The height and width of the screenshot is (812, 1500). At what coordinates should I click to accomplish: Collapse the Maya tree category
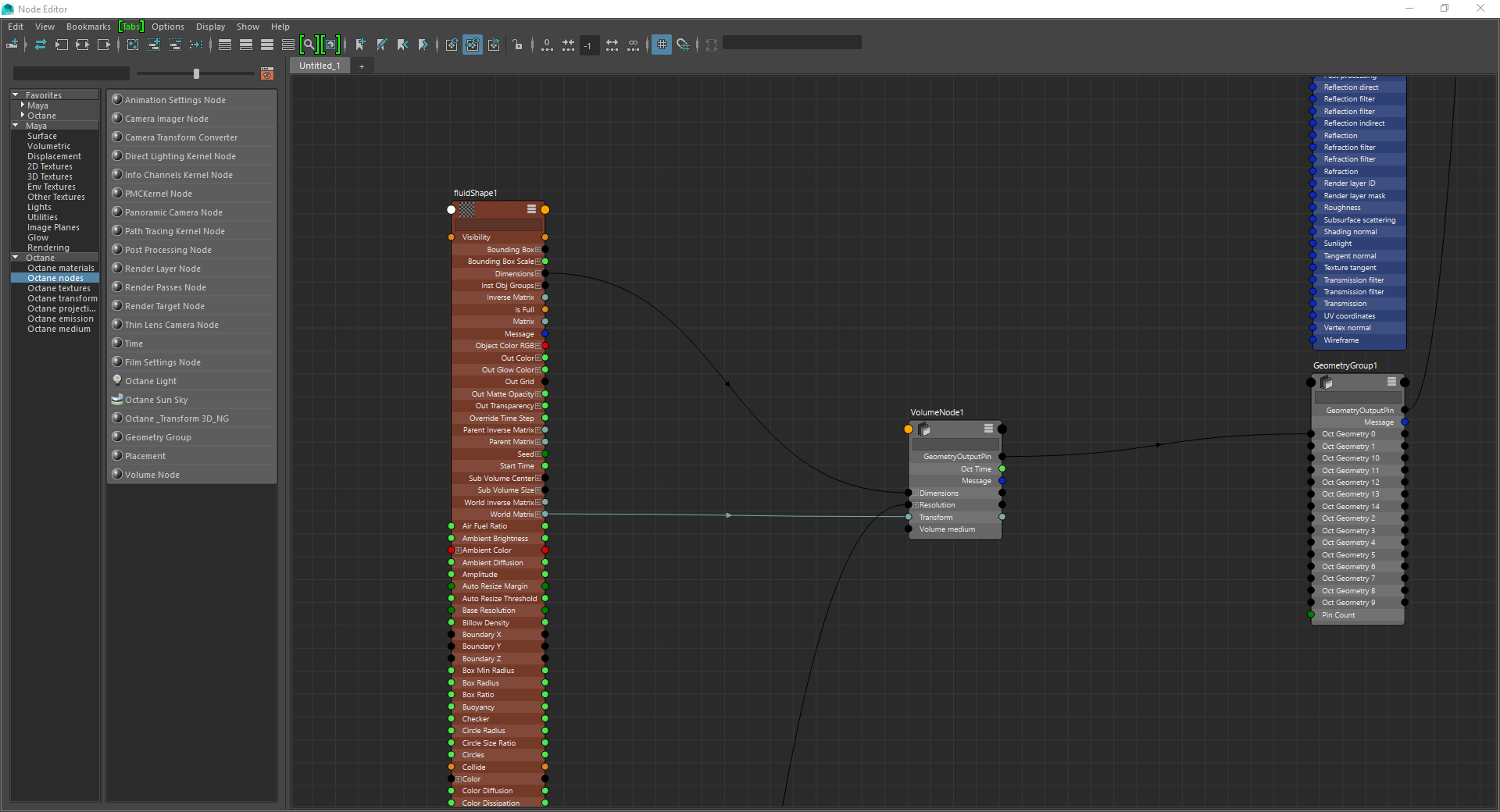pyautogui.click(x=16, y=125)
